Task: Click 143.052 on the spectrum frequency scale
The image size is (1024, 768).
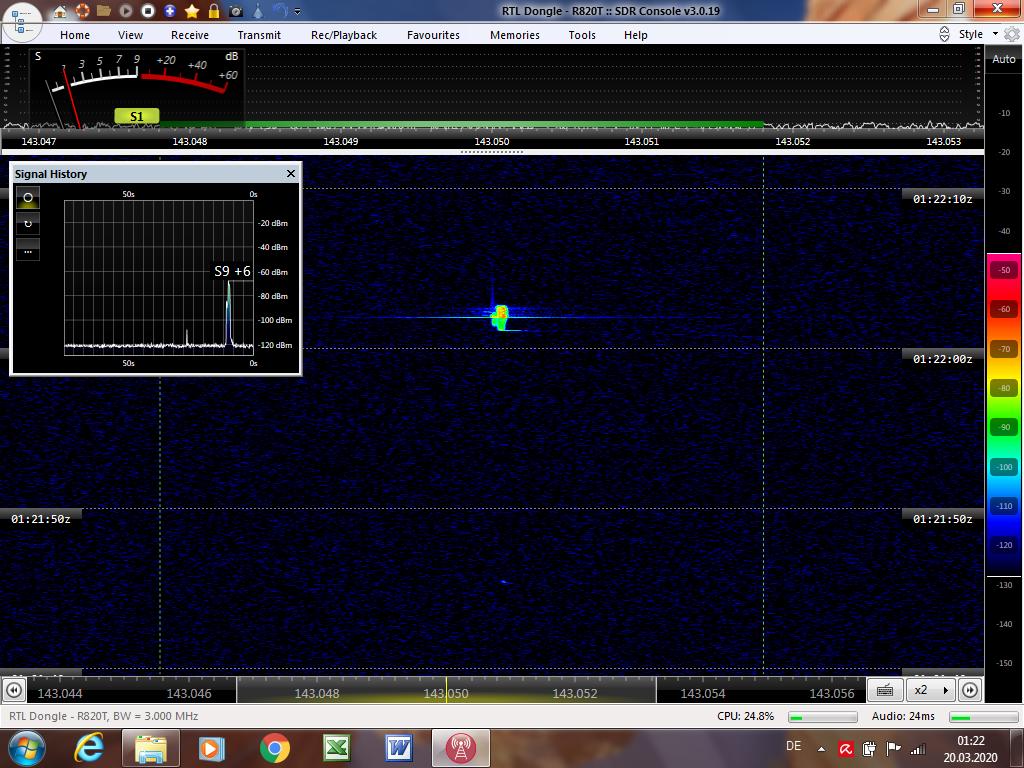Action: 792,141
